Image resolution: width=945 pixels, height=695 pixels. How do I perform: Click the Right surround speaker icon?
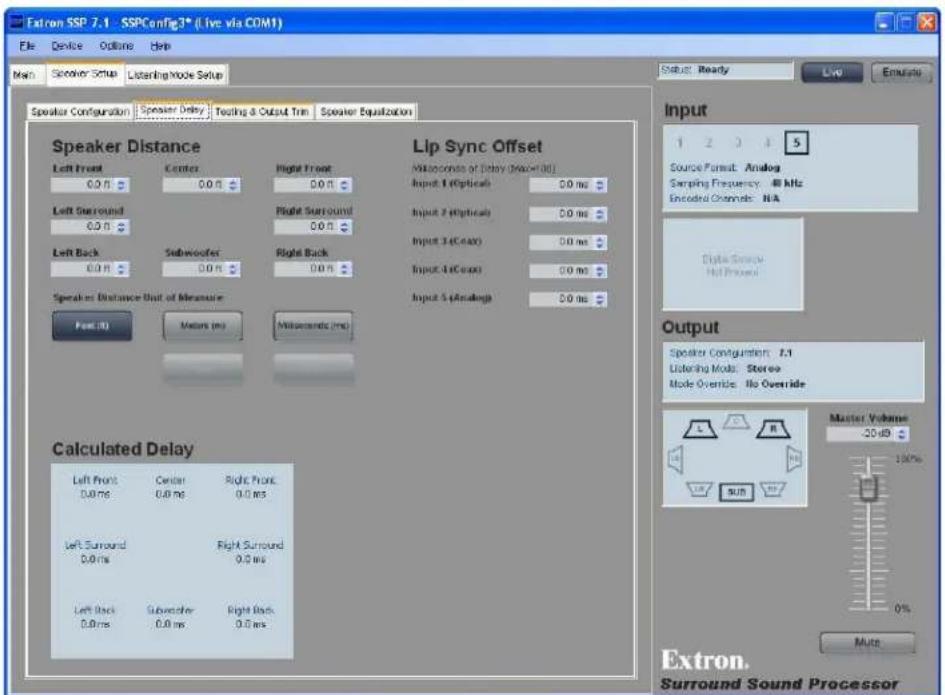(794, 459)
